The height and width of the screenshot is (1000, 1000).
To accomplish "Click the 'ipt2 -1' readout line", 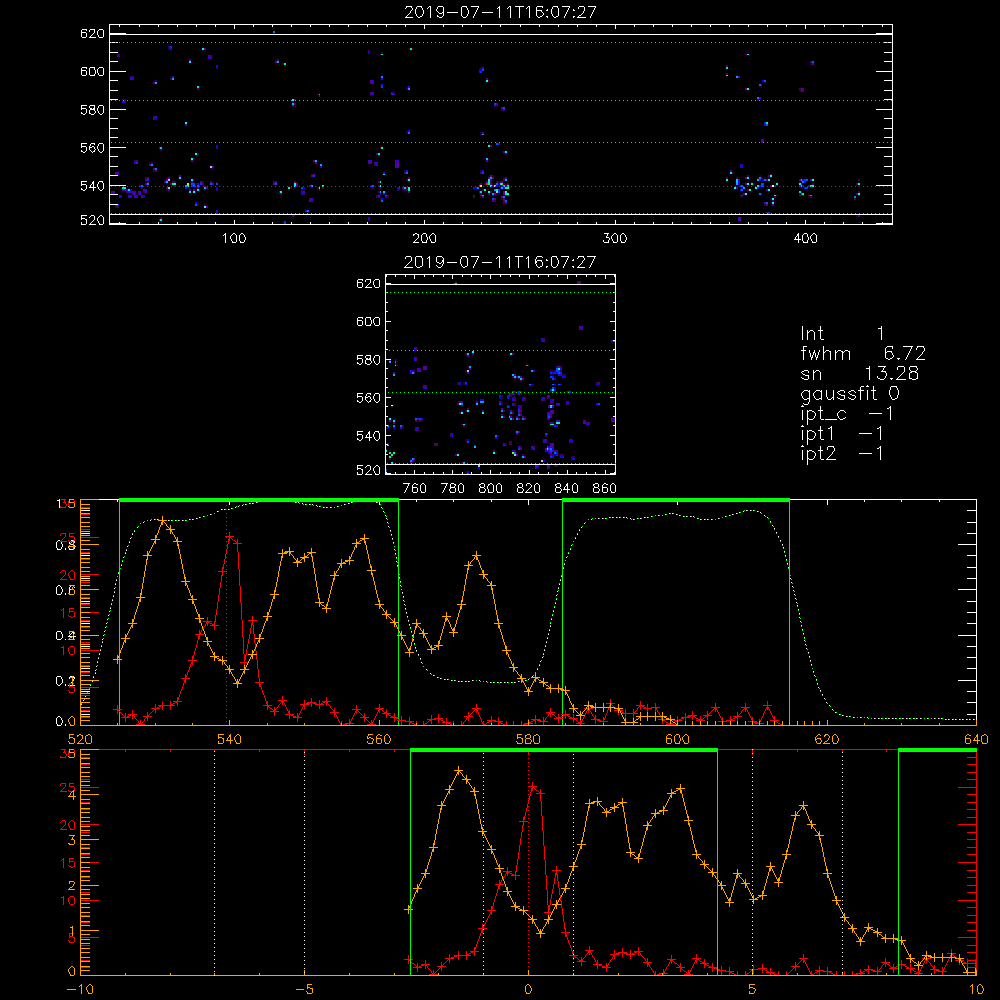I will (842, 454).
